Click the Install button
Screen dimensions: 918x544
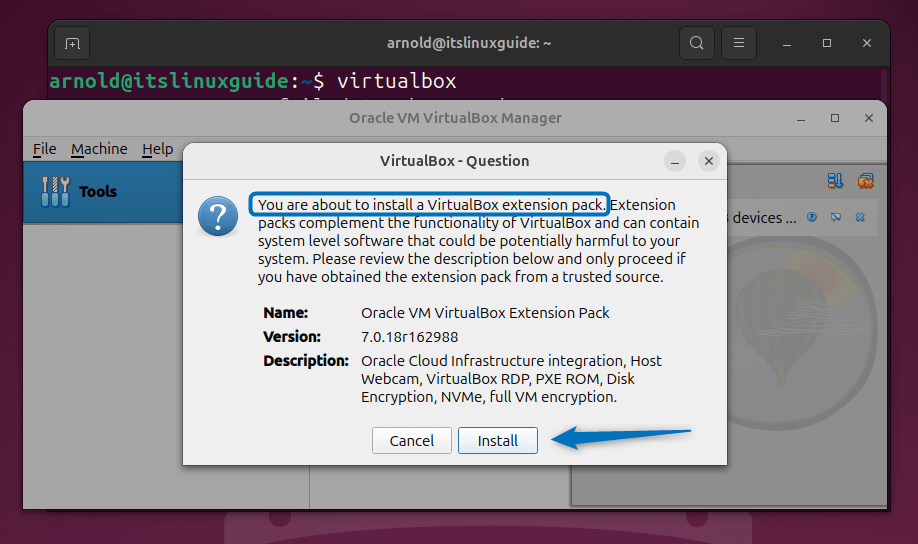[497, 441]
